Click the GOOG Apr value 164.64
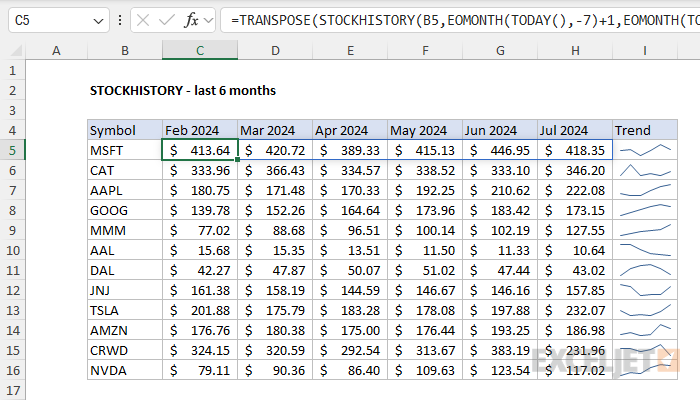 350,210
